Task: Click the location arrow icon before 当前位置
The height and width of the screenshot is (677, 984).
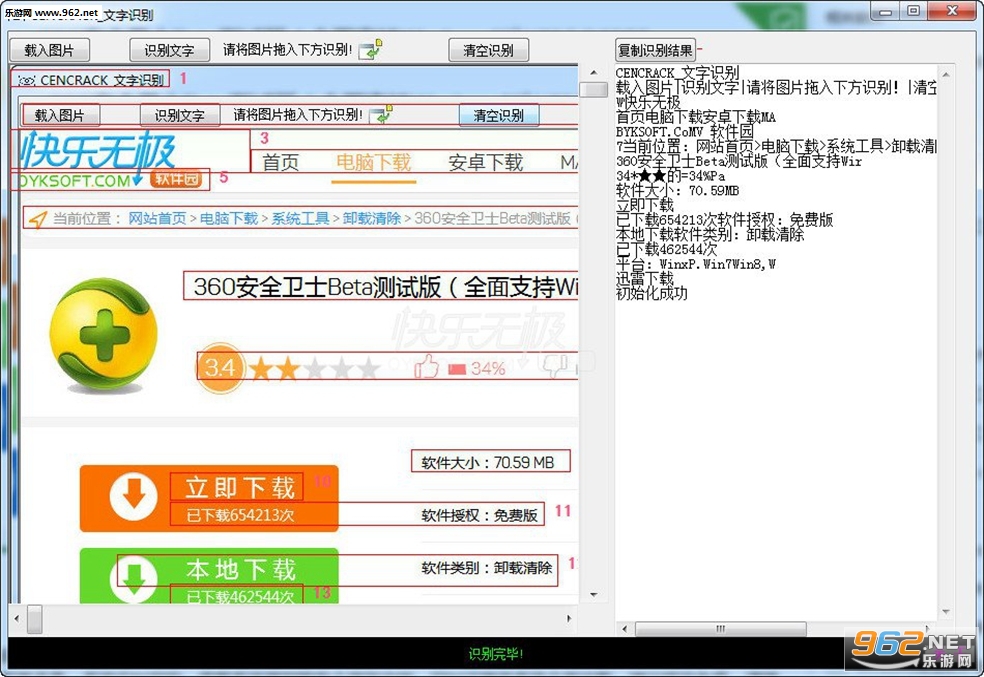Action: (x=38, y=219)
